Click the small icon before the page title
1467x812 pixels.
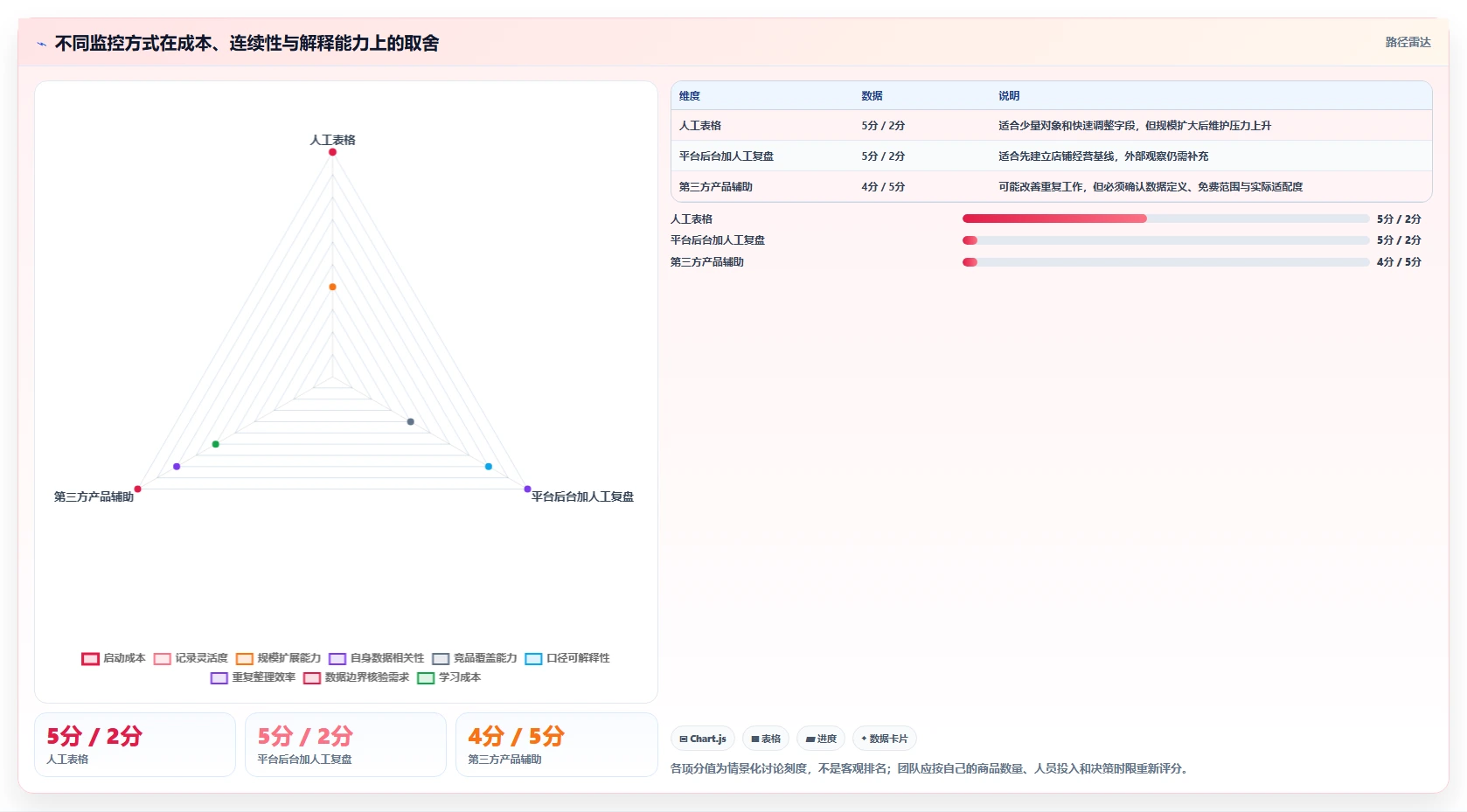41,44
